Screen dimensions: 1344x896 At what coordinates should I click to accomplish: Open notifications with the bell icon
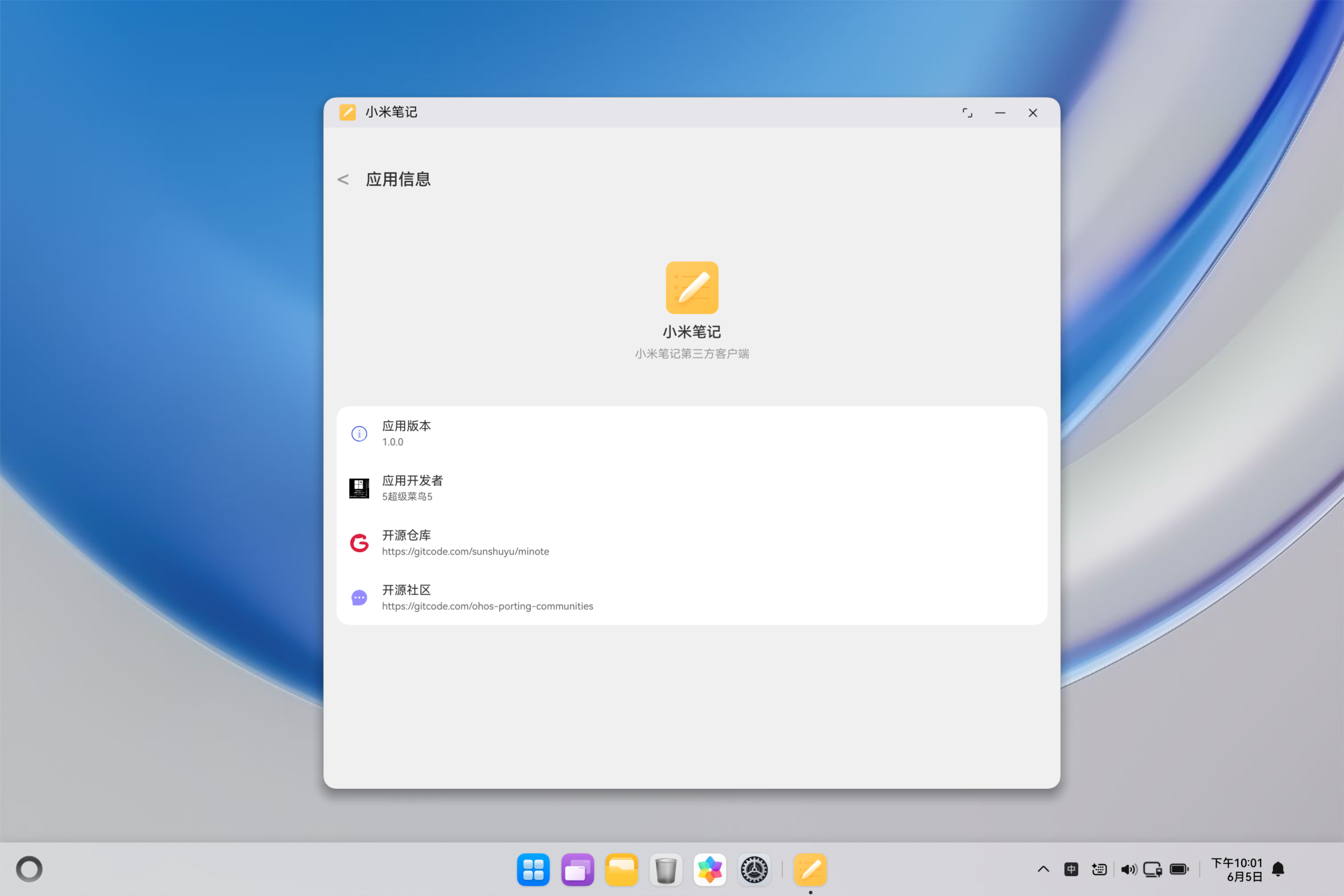point(1278,869)
